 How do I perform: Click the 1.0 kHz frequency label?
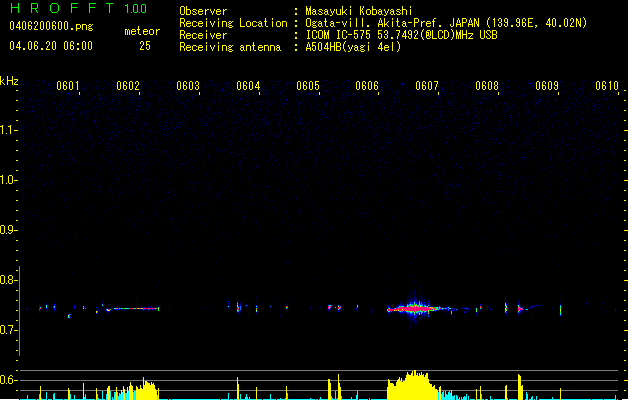click(x=8, y=180)
